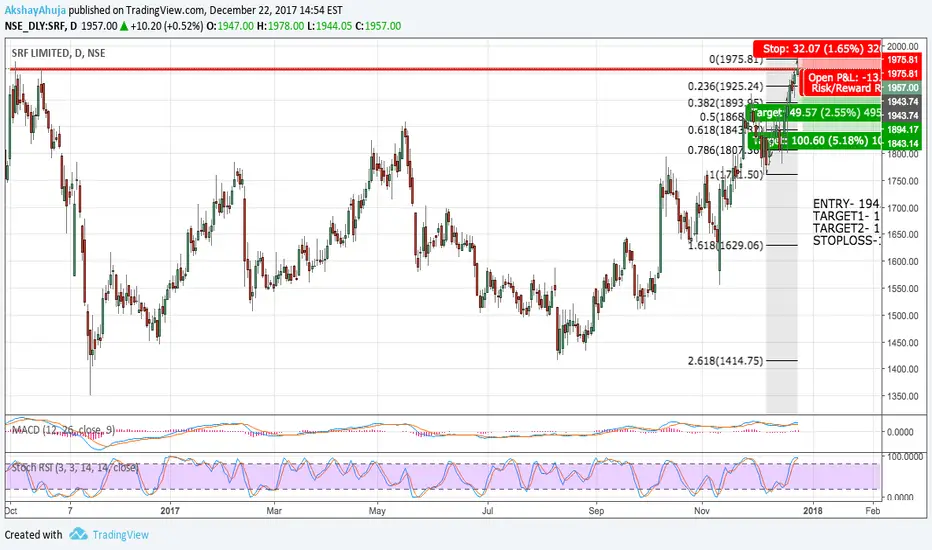
Task: Click the high value H:1978.00
Action: pyautogui.click(x=281, y=26)
